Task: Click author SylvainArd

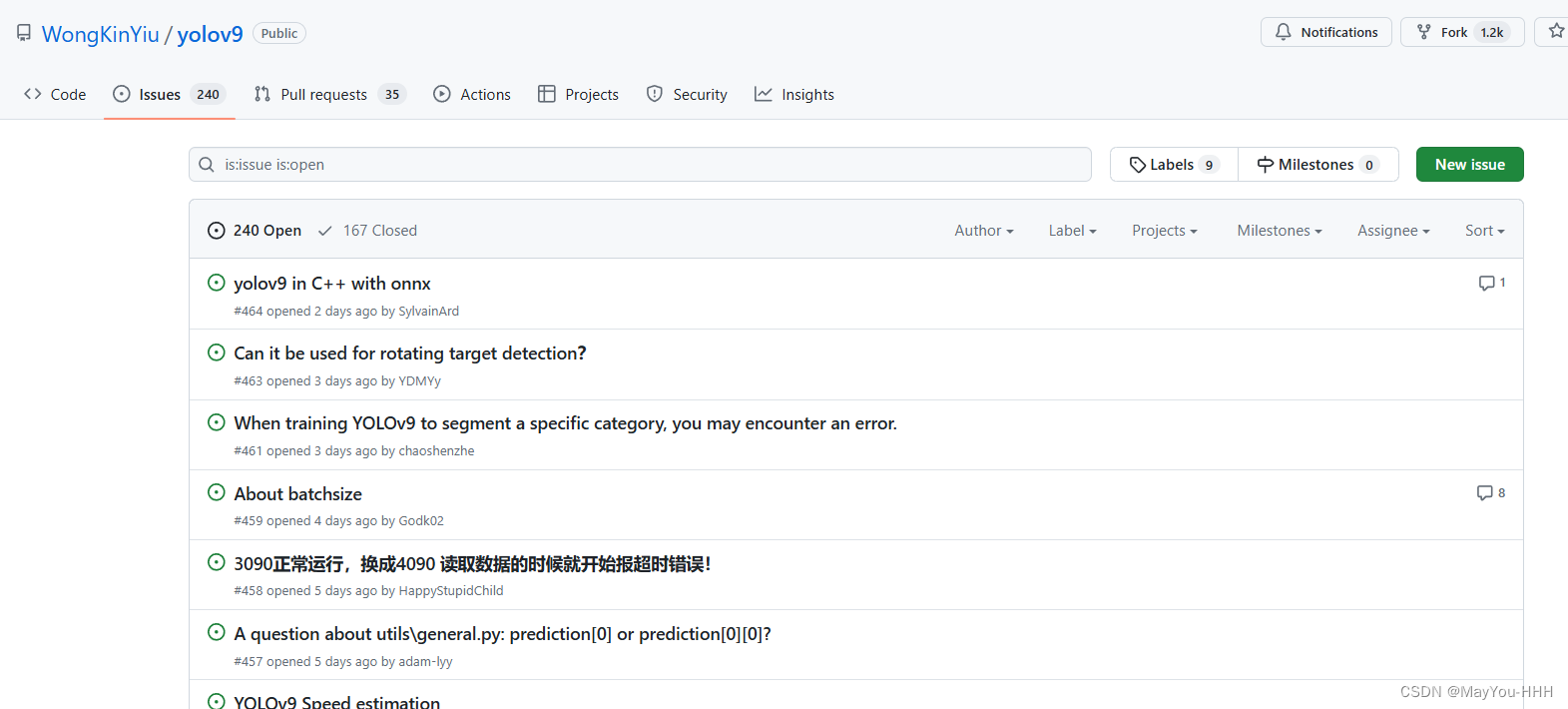Action: (x=429, y=312)
